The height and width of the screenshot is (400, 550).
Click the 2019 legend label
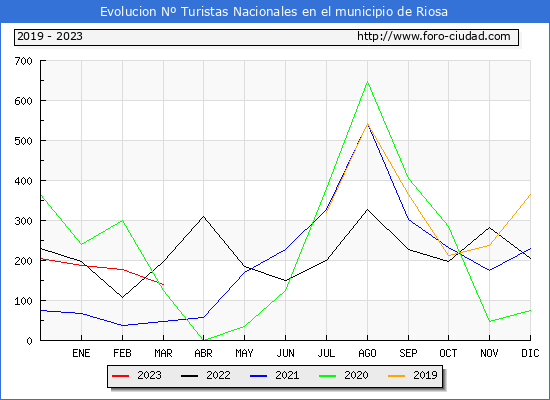coord(425,375)
